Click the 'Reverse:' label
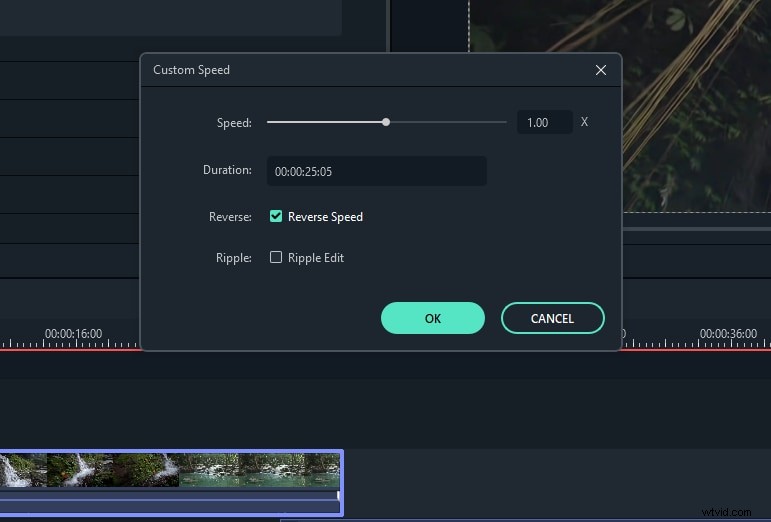This screenshot has height=522, width=771. [230, 217]
